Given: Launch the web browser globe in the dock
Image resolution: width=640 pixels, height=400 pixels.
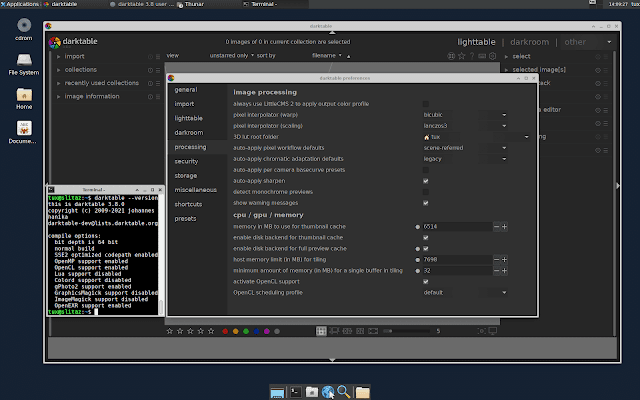Looking at the screenshot, I should pyautogui.click(x=328, y=392).
